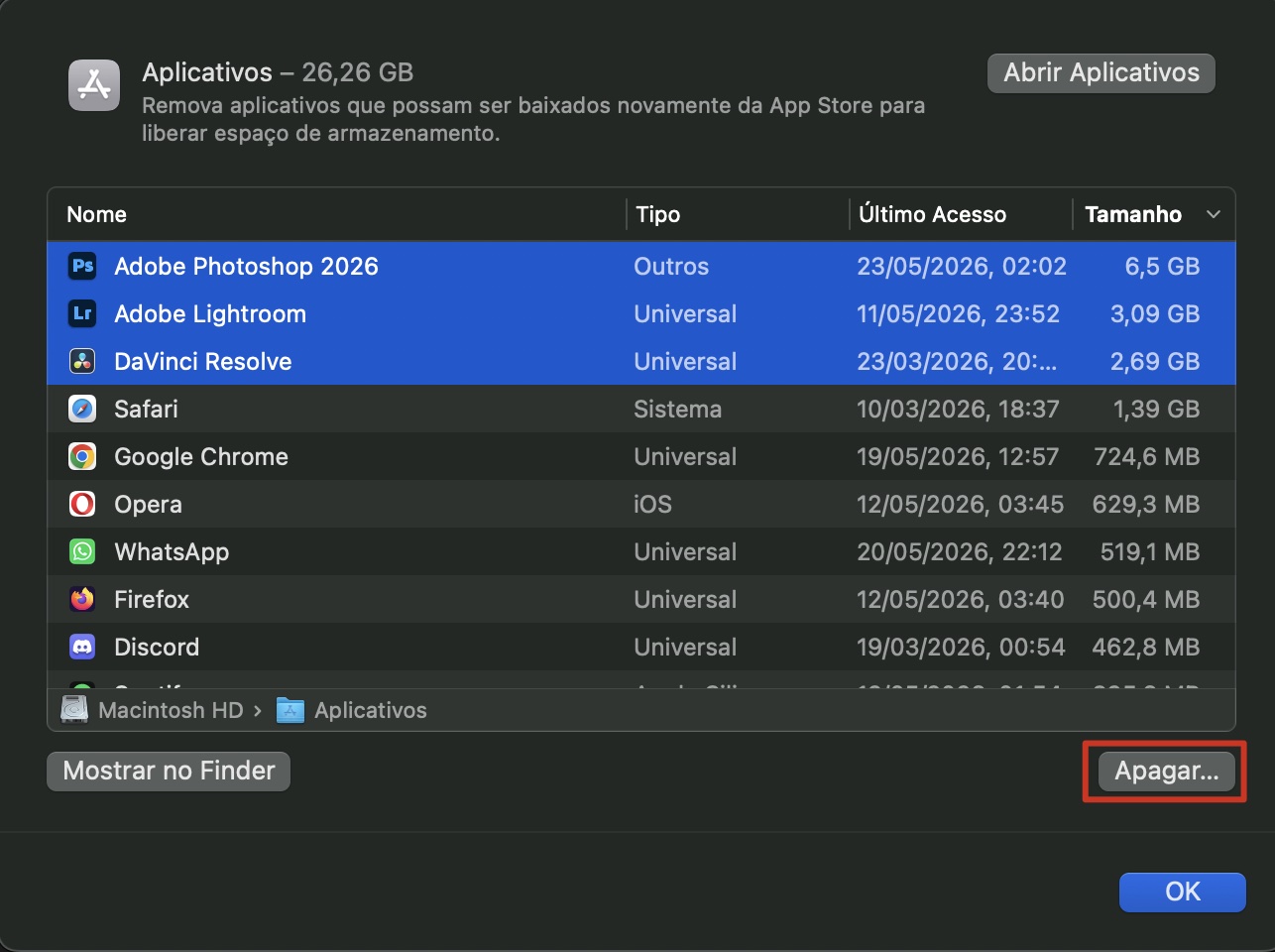Viewport: 1275px width, 952px height.
Task: Click Macintosh HD in the path bar
Action: (x=171, y=710)
